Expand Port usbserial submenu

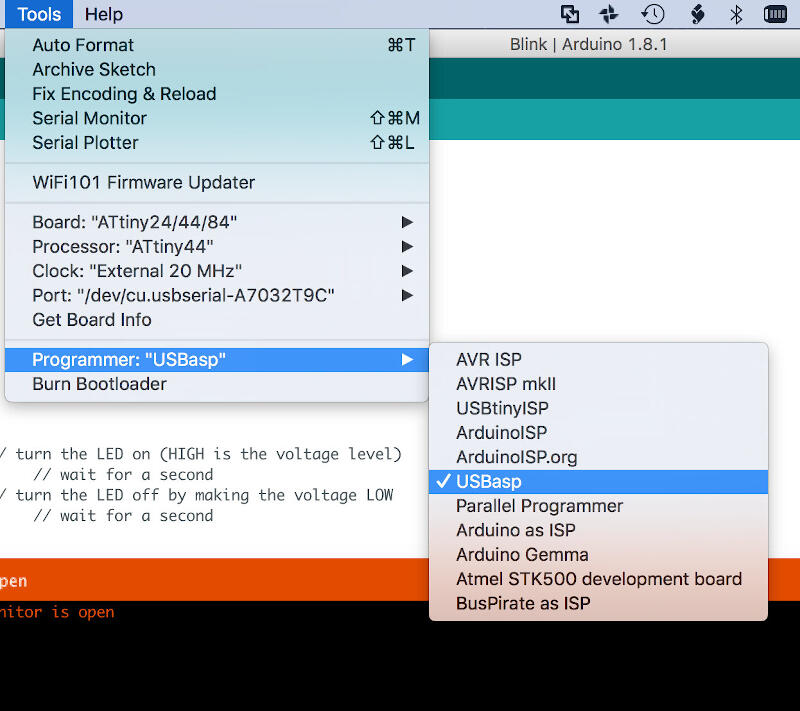coord(217,295)
